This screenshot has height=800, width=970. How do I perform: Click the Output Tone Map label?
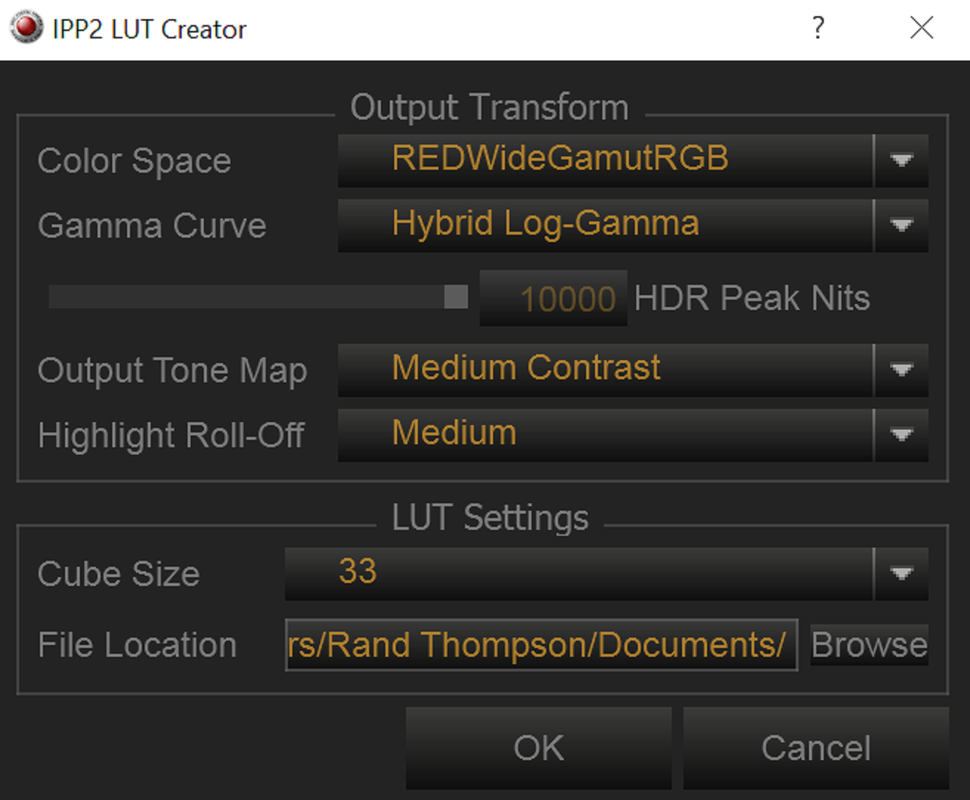coord(172,371)
